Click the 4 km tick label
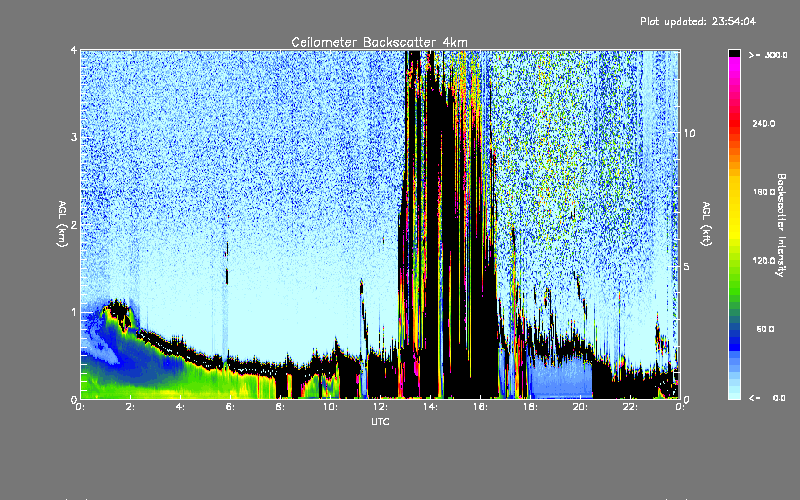800x500 pixels. click(x=74, y=51)
